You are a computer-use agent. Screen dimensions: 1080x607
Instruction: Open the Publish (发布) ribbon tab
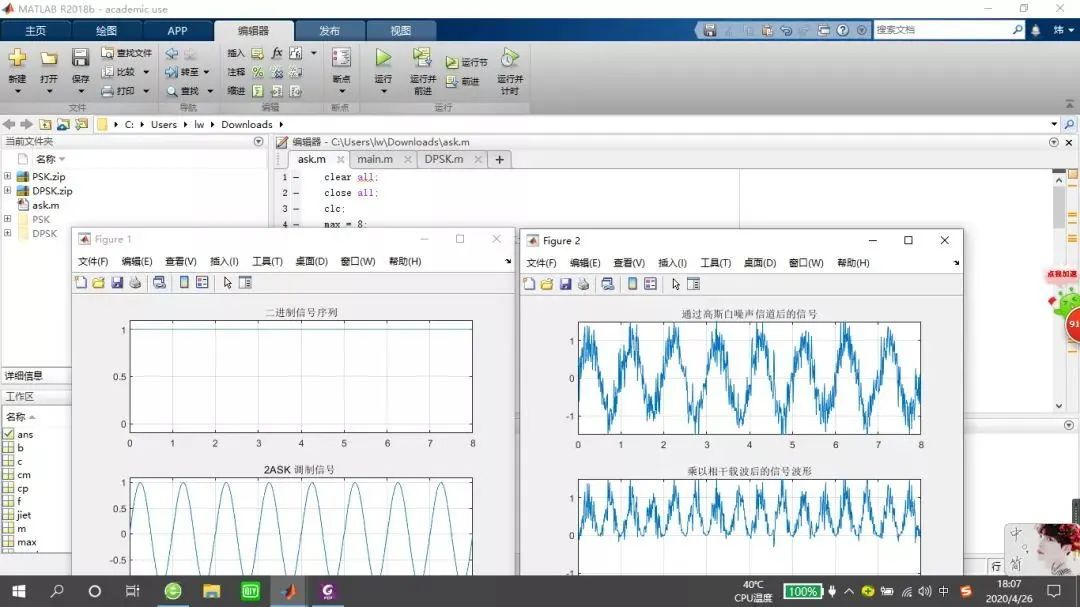coord(329,31)
